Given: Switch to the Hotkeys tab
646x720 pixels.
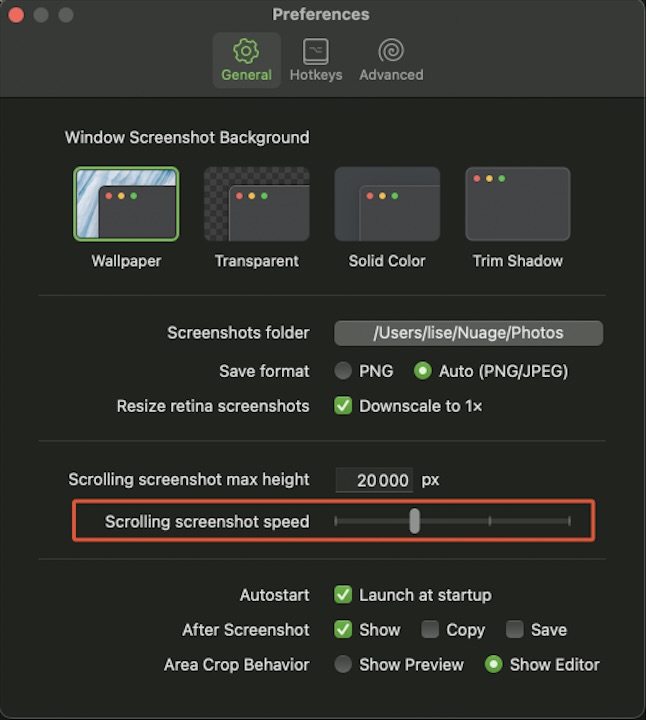Looking at the screenshot, I should click(x=316, y=60).
